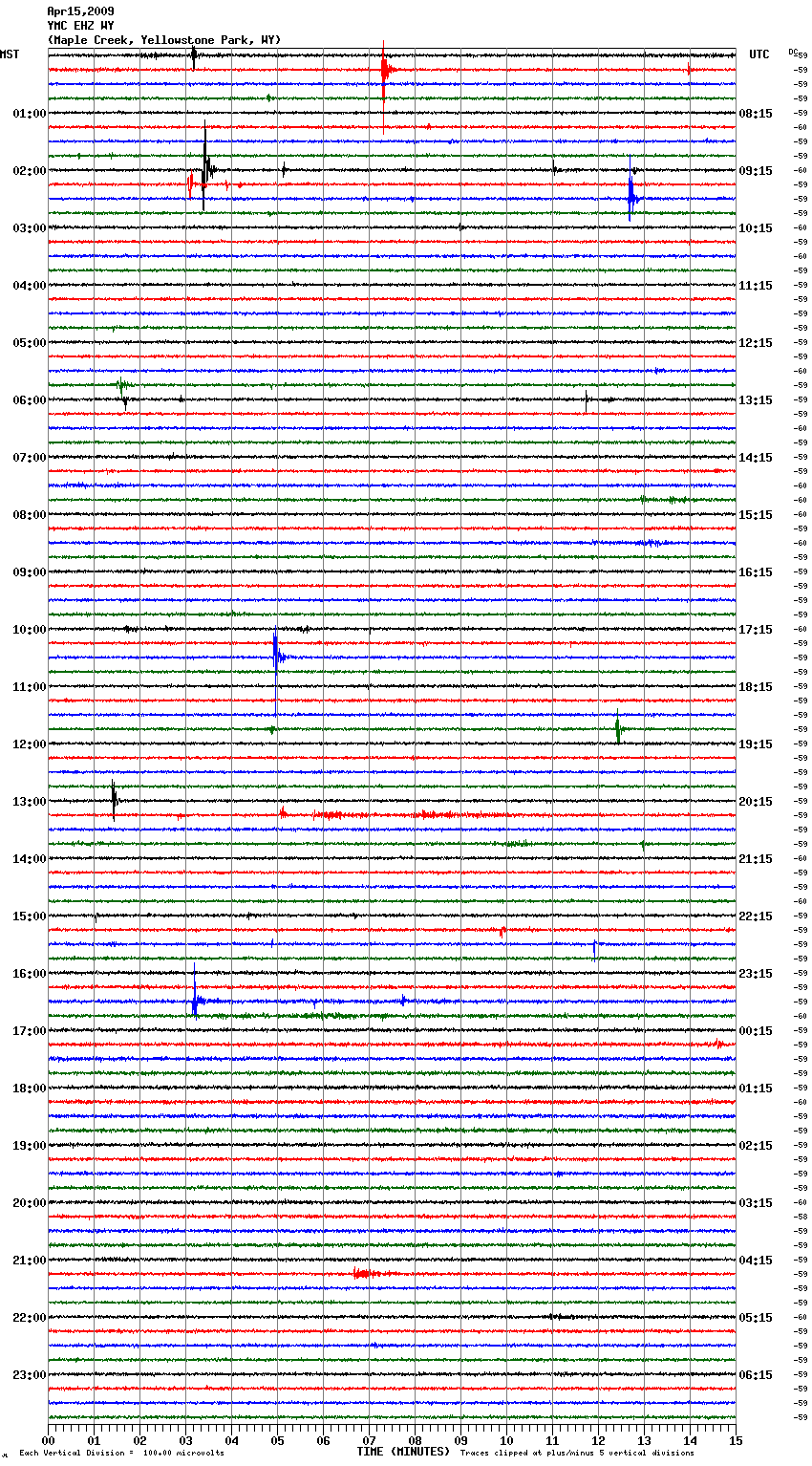Click the black seismic spike on the 13:00 row
This screenshot has height=1466, width=812.
[114, 801]
